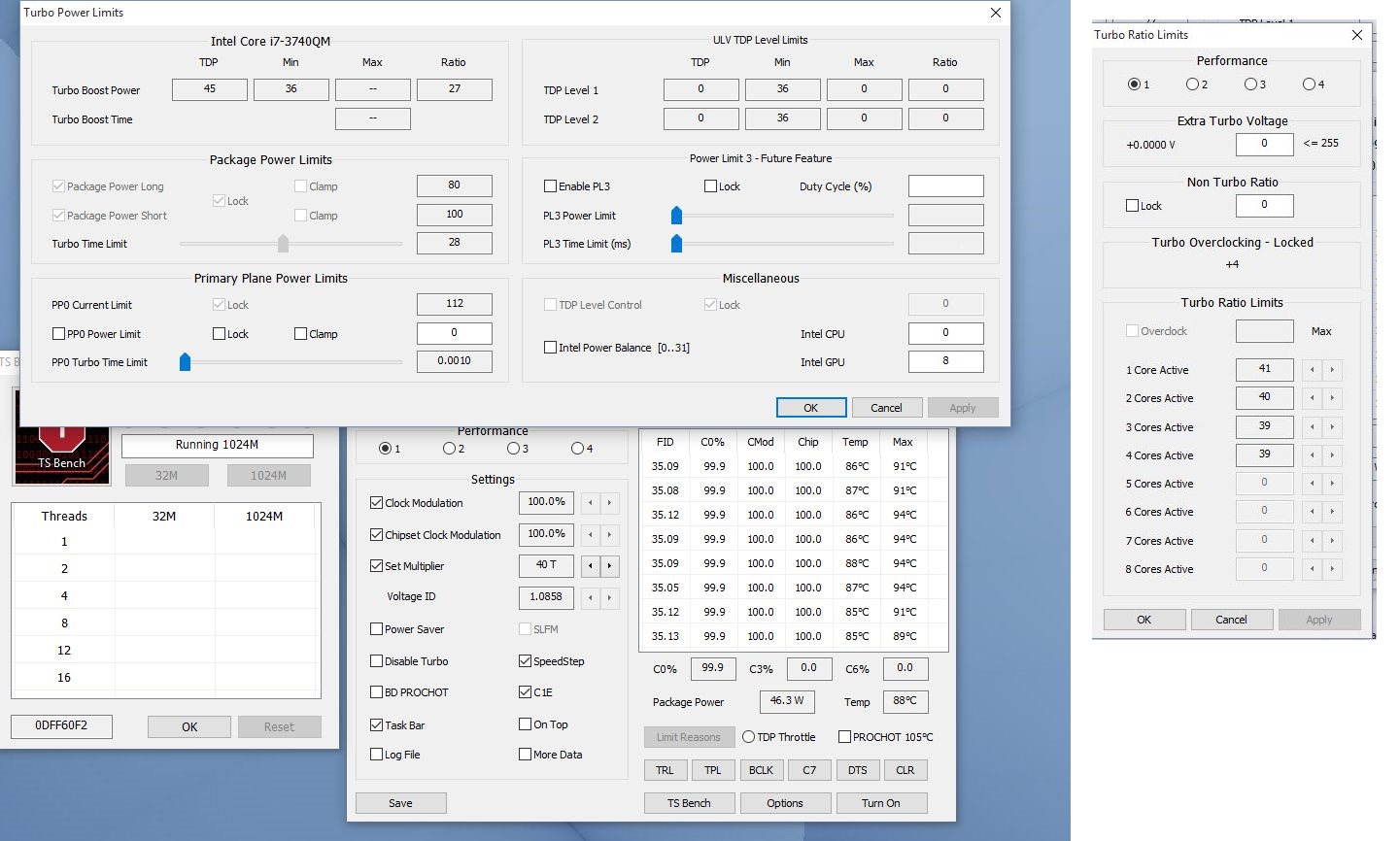The width and height of the screenshot is (1400, 841).
Task: Decrease Set Multiplier with left arrow
Action: pos(591,565)
